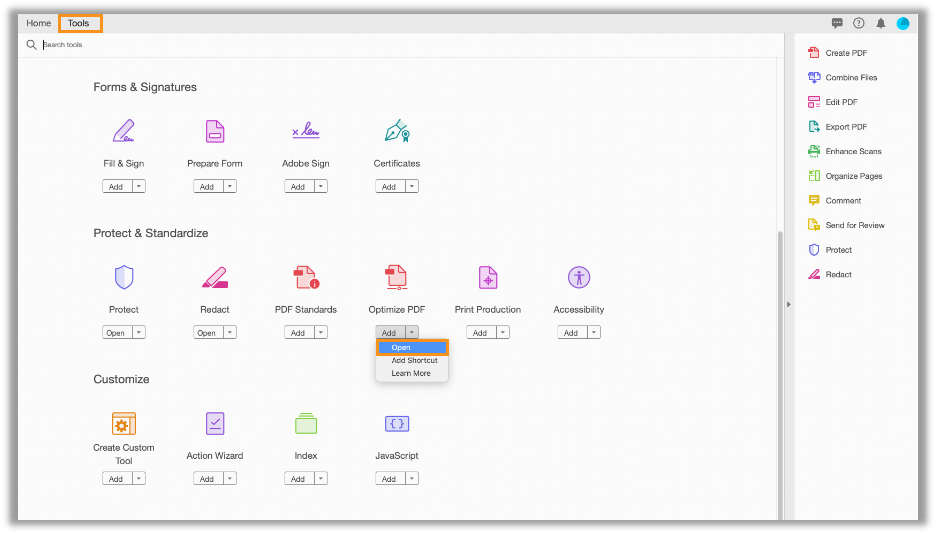Click the magnifier search icon
The height and width of the screenshot is (535, 936).
click(32, 45)
